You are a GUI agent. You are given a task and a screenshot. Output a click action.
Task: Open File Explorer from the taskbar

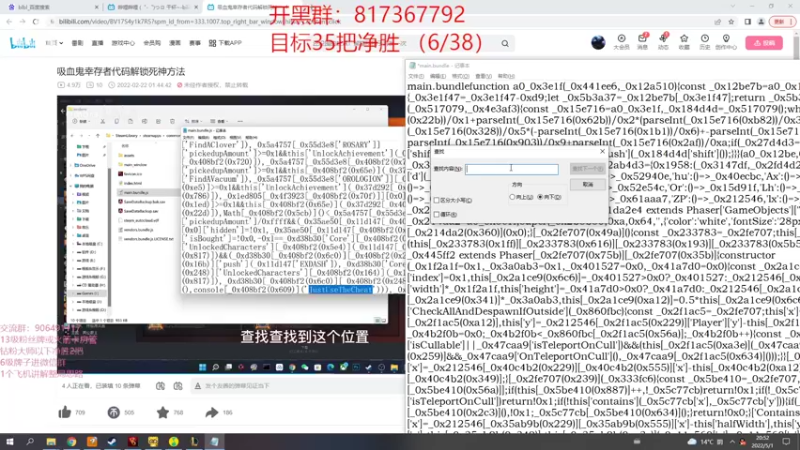click(x=51, y=442)
